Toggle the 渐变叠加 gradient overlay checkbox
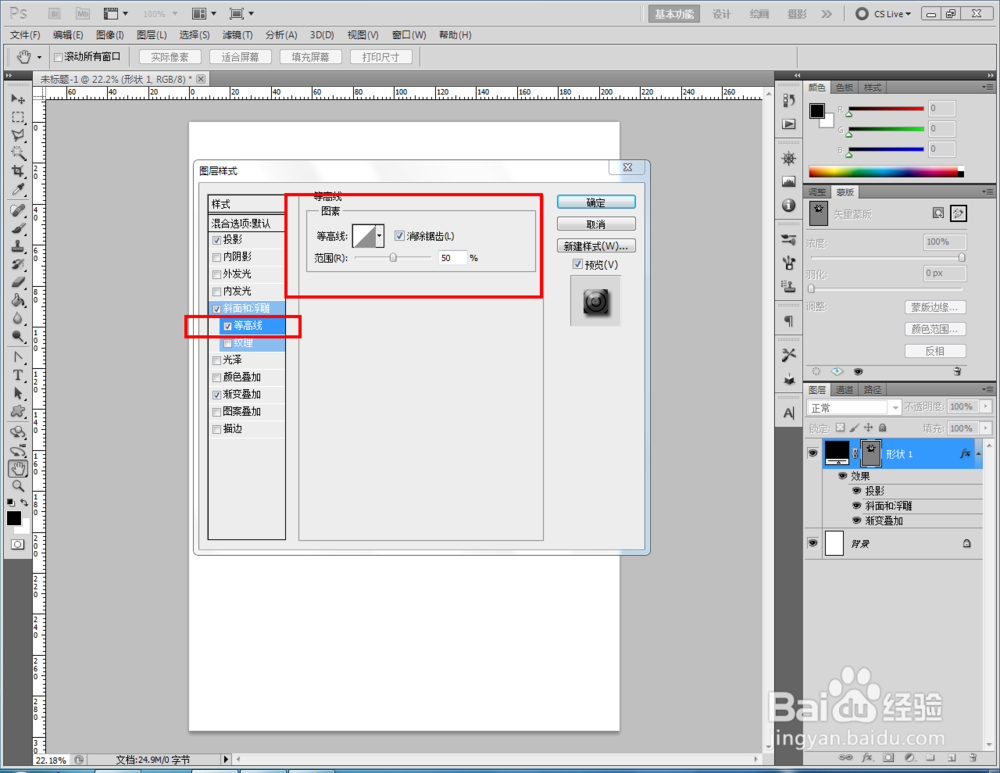This screenshot has height=773, width=1000. [x=217, y=395]
